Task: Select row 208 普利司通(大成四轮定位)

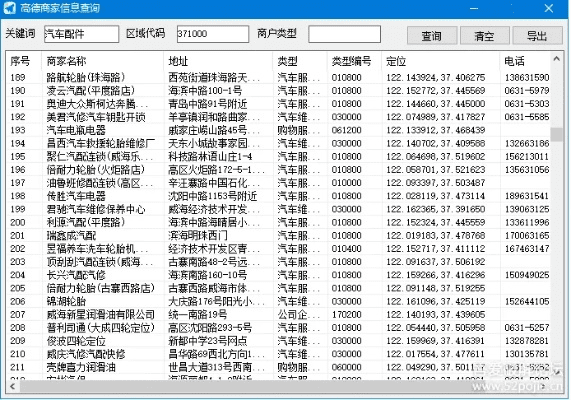Action: [279, 328]
